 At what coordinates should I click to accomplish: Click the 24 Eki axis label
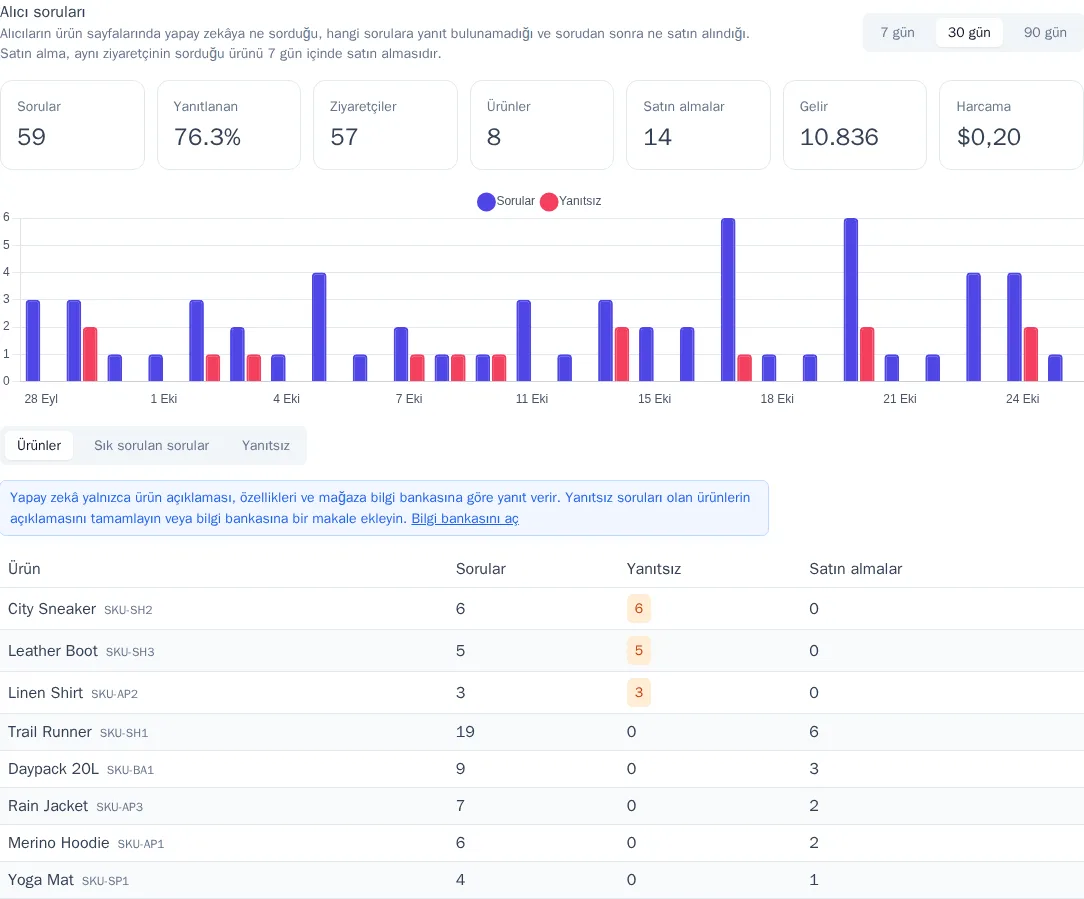click(1022, 399)
